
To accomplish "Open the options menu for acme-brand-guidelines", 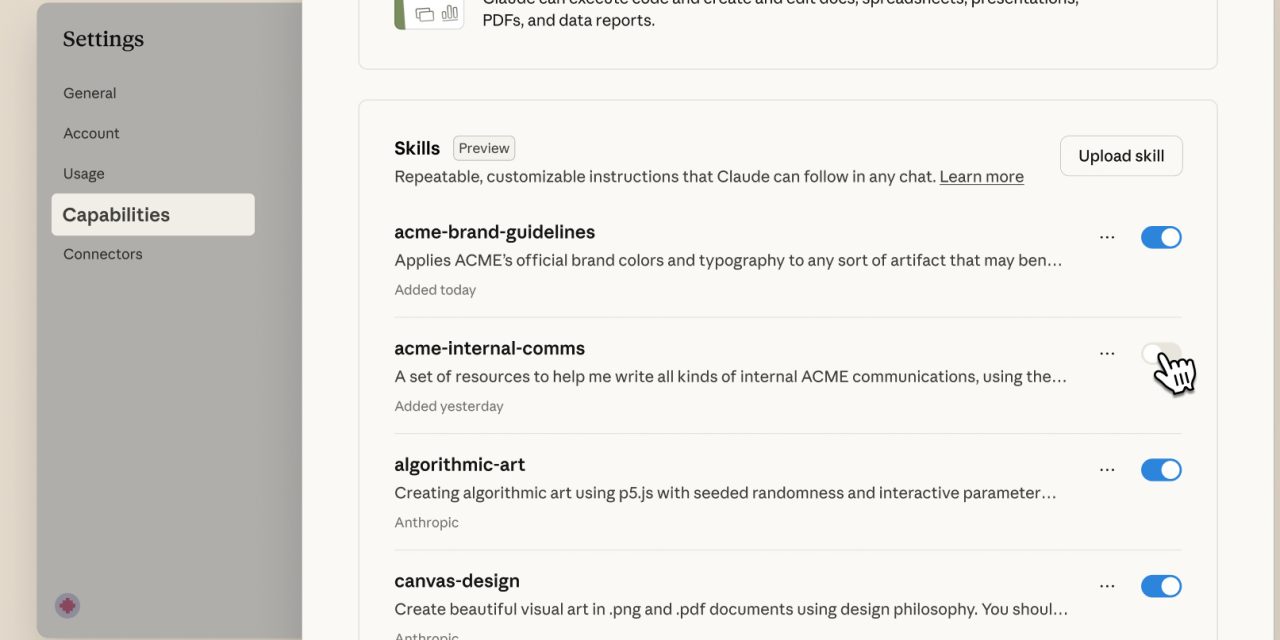I will click(x=1107, y=237).
